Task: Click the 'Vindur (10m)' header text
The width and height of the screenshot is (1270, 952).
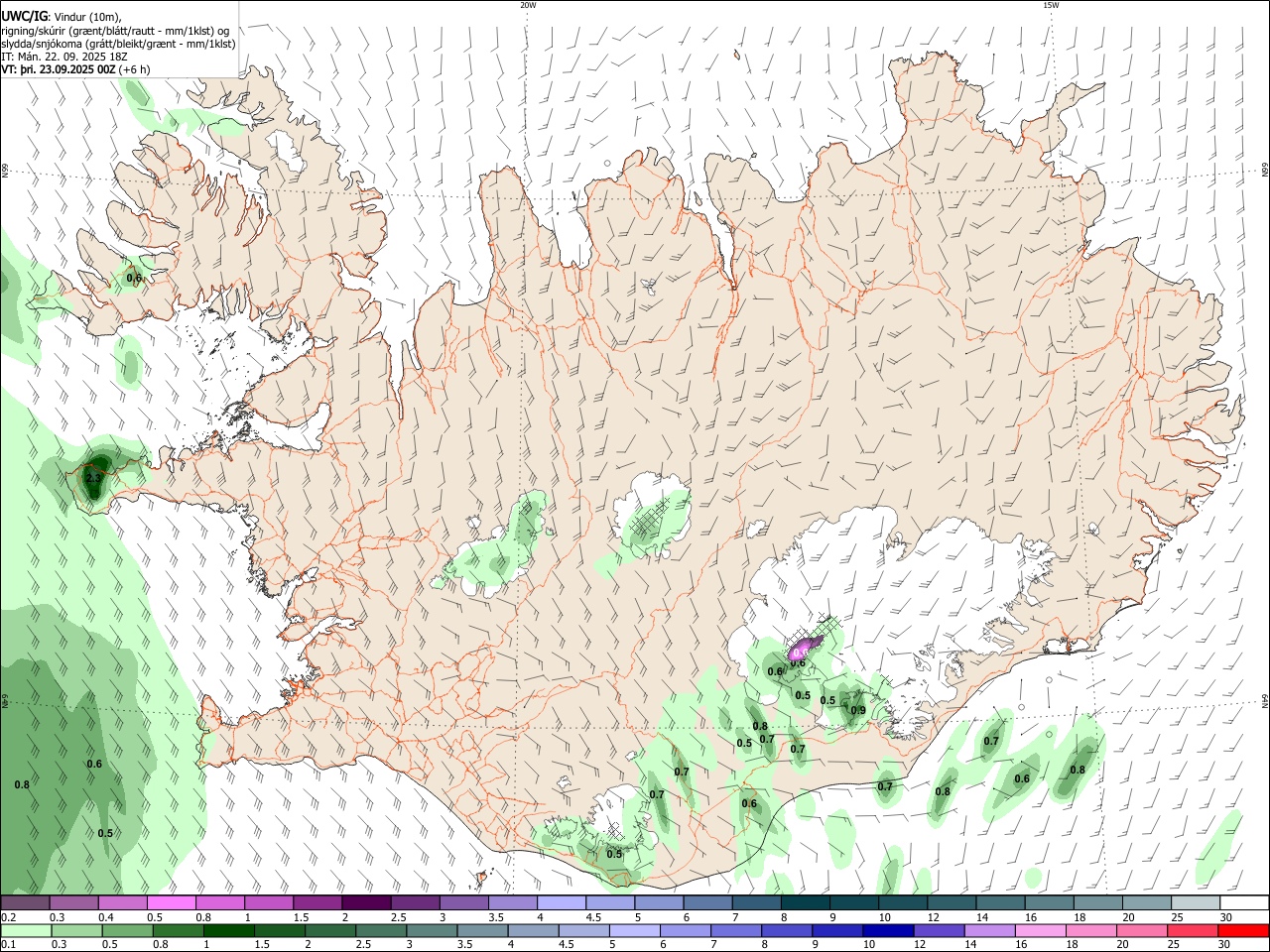Action: click(x=88, y=17)
